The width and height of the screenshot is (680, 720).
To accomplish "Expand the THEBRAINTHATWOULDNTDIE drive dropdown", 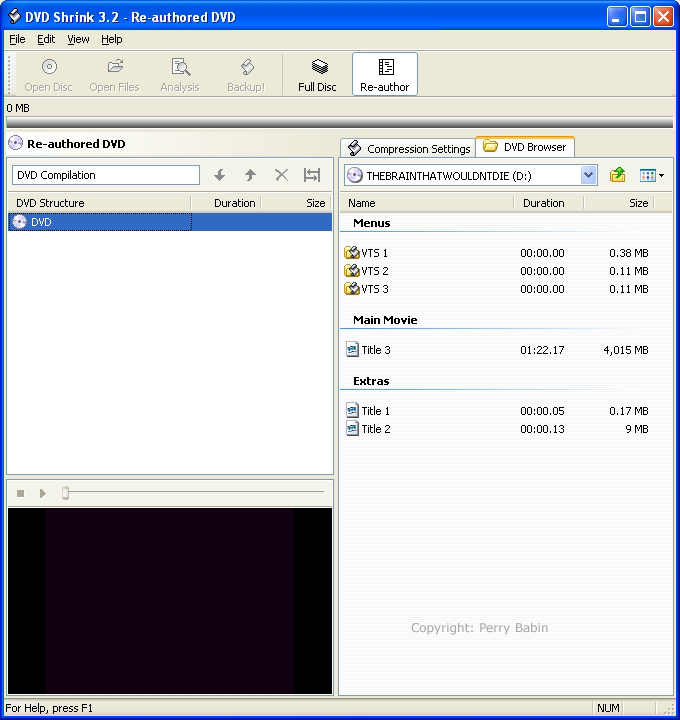I will 589,175.
